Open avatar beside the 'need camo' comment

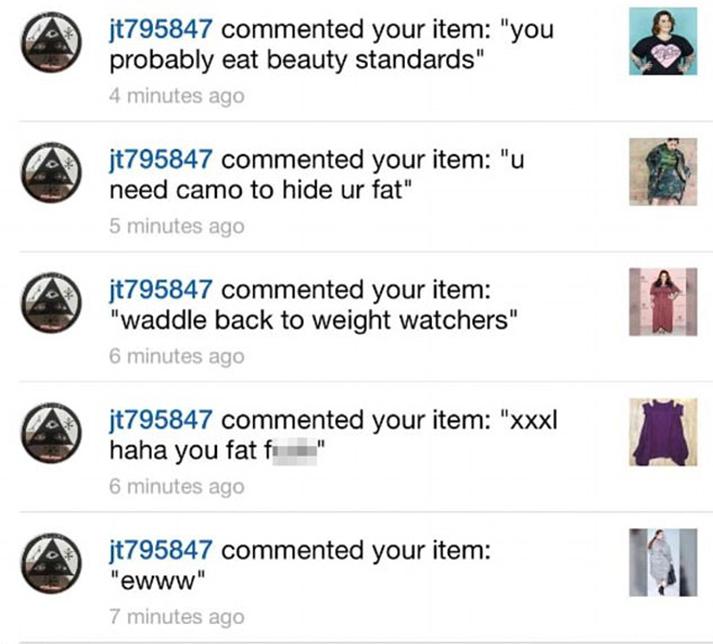pos(51,172)
